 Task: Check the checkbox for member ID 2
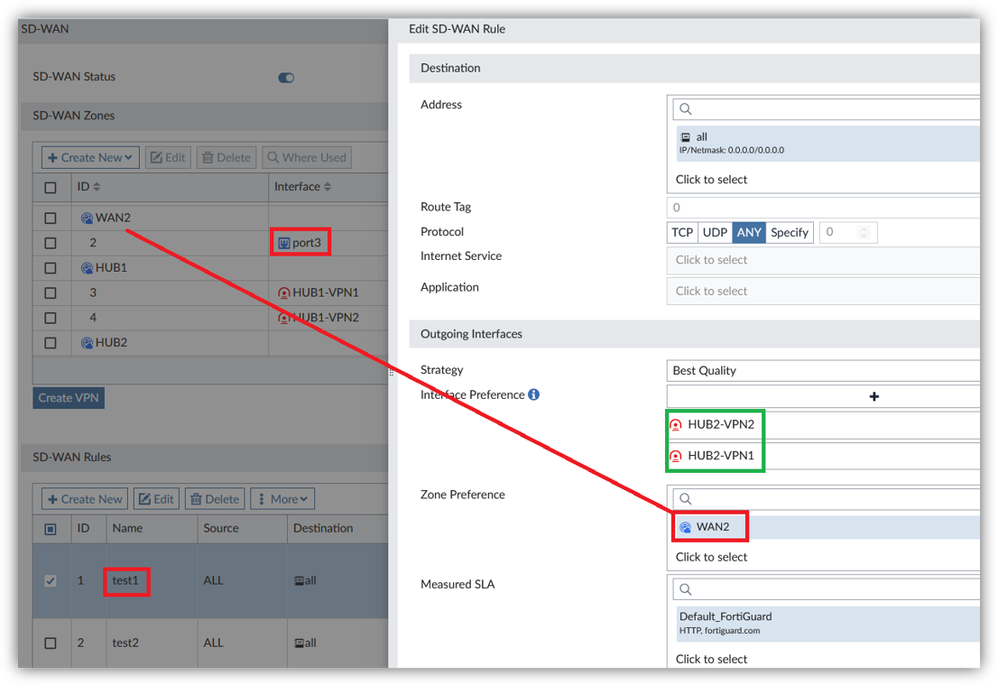50,243
